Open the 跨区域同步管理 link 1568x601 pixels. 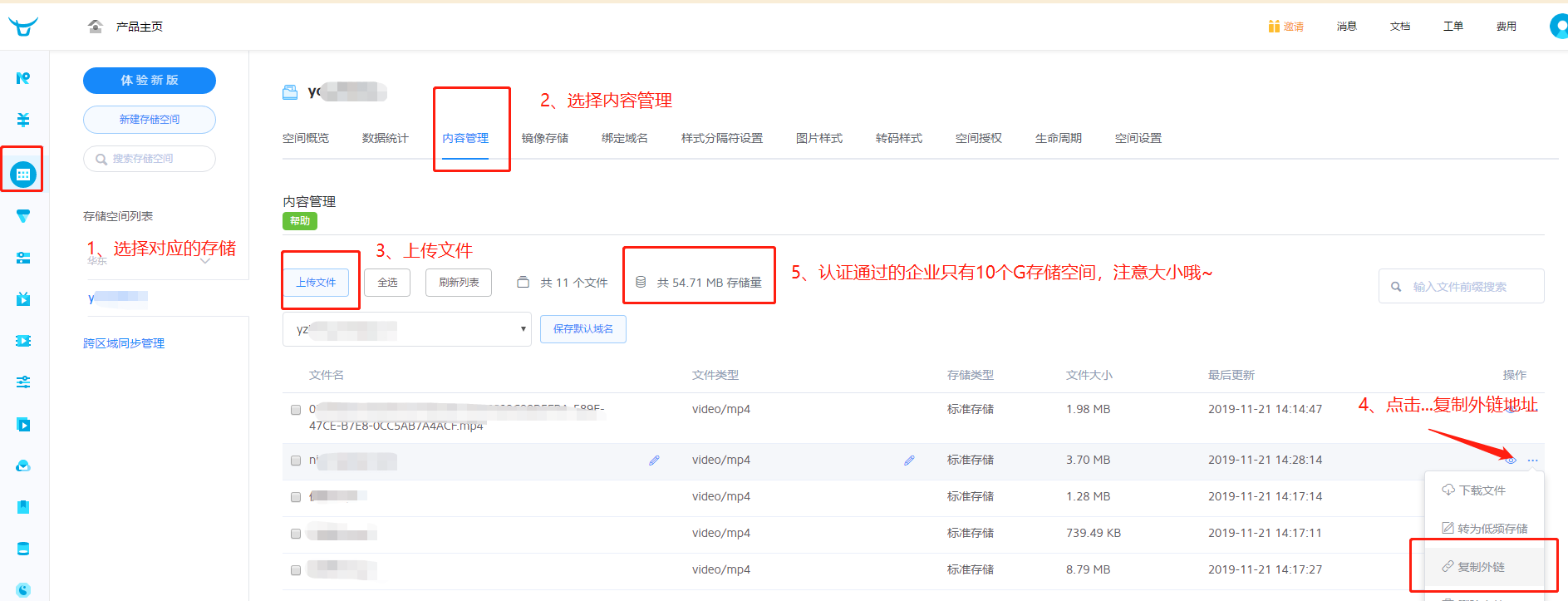(x=124, y=343)
